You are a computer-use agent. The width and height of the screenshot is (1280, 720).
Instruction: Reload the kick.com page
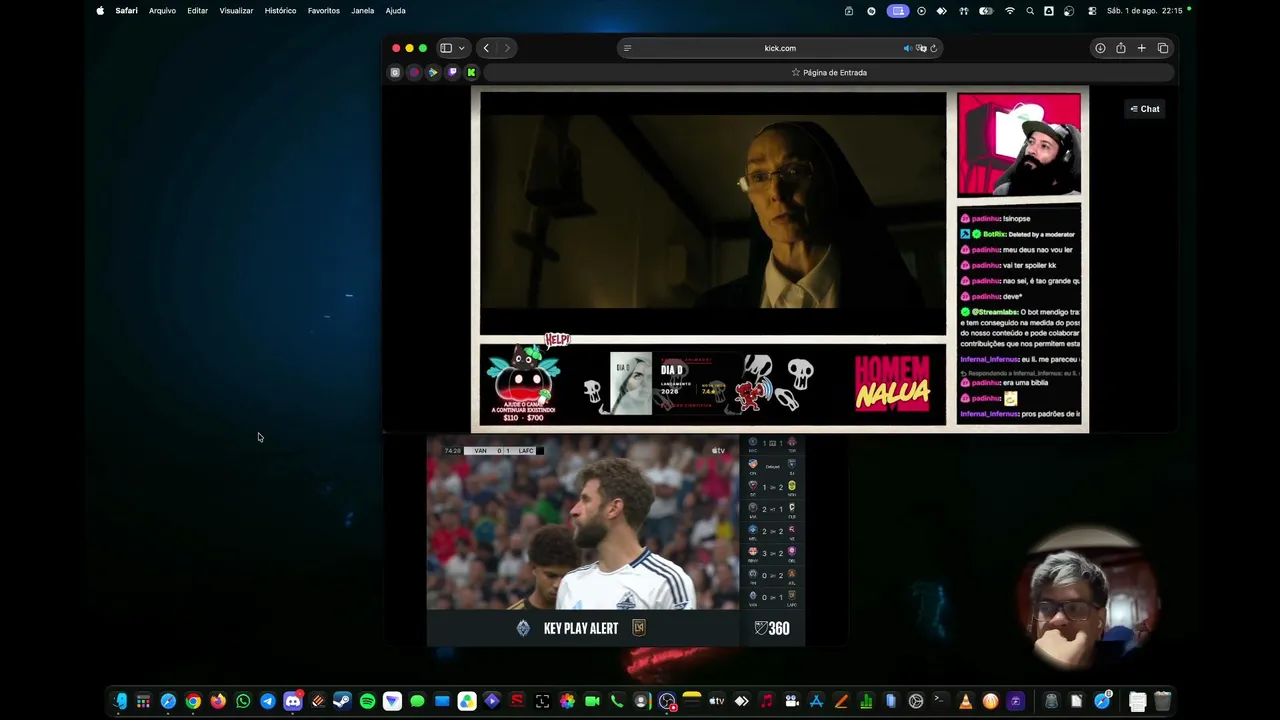pos(933,48)
